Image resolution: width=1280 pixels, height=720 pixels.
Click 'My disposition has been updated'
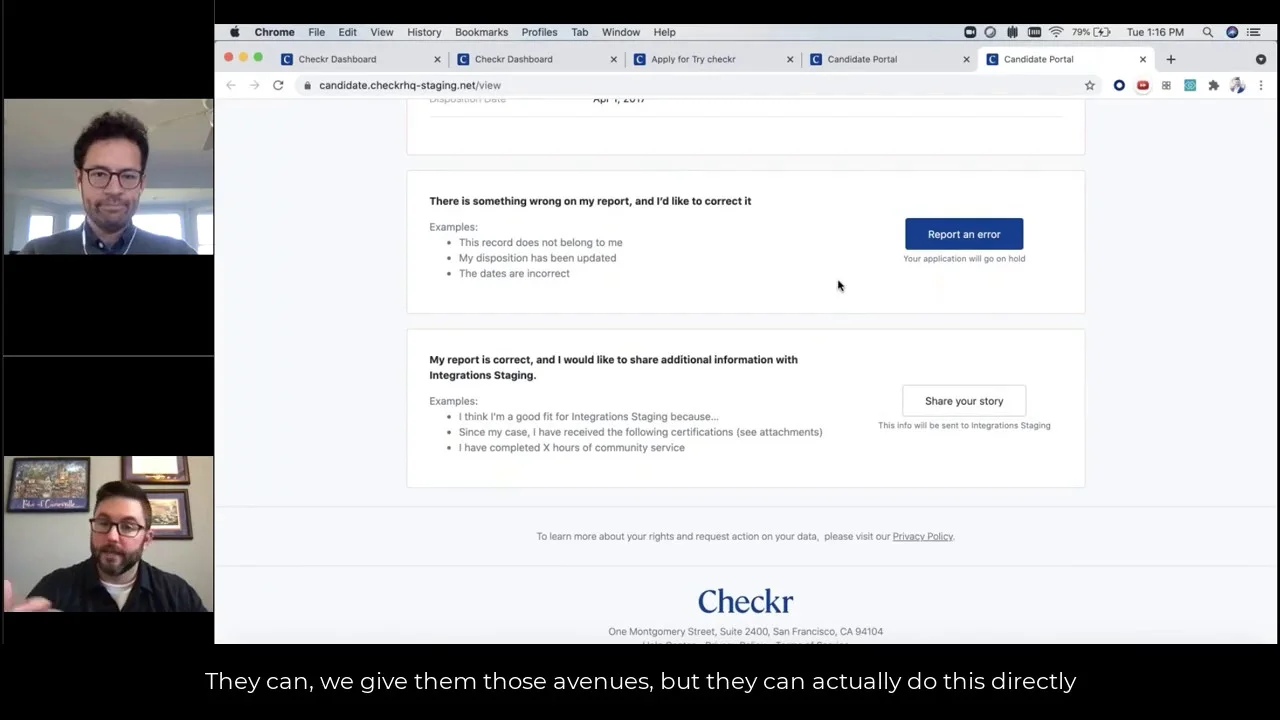537,258
